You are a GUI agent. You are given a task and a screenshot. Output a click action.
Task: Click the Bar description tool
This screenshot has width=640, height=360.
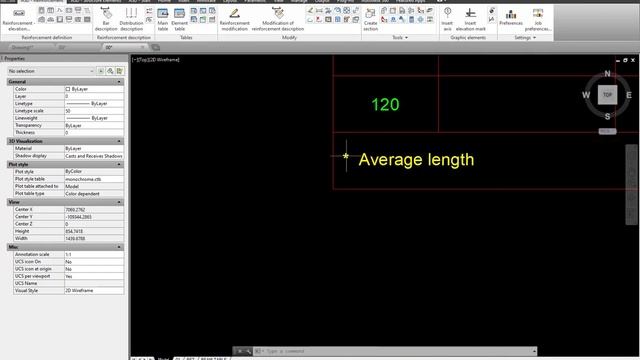[x=106, y=19]
